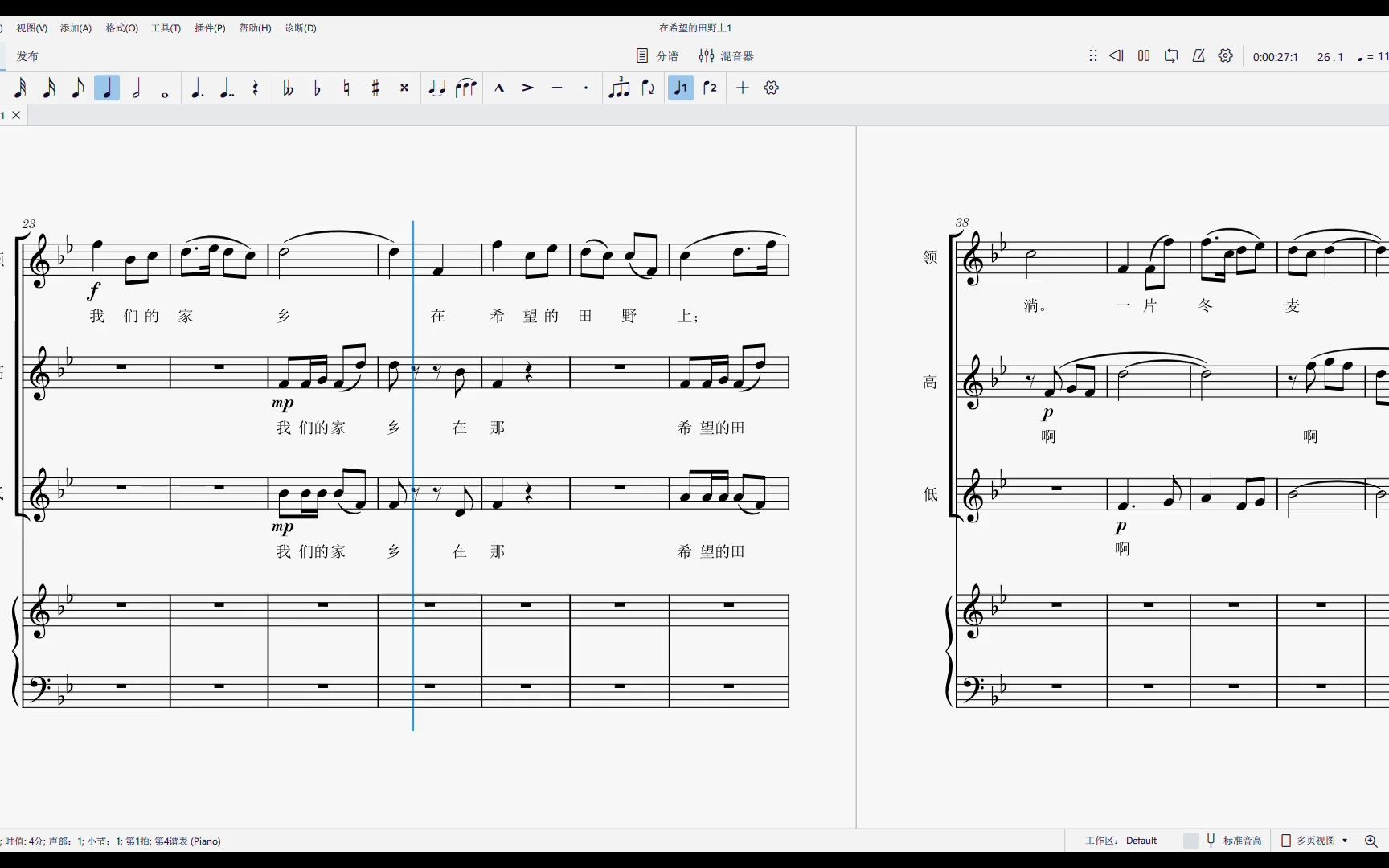1389x868 pixels.
Task: Click the tempo indicator
Action: [x=1373, y=56]
